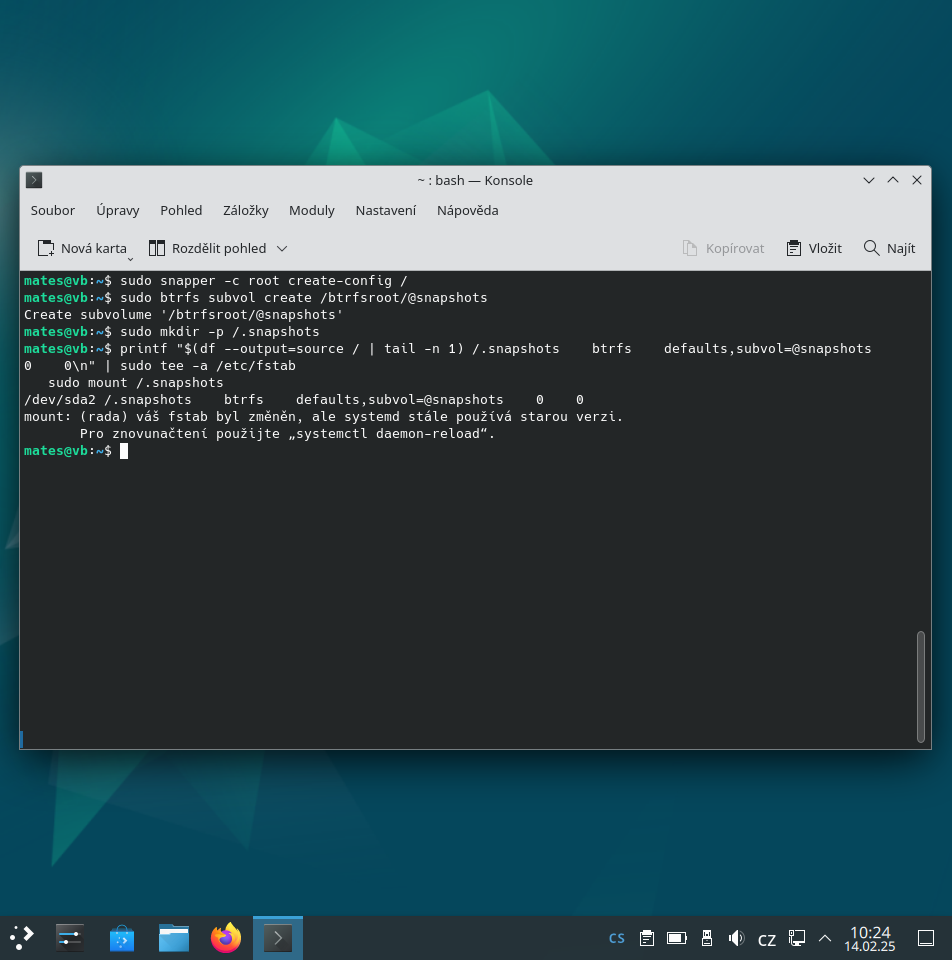Open the Nová karta dropdown arrow

(130, 260)
